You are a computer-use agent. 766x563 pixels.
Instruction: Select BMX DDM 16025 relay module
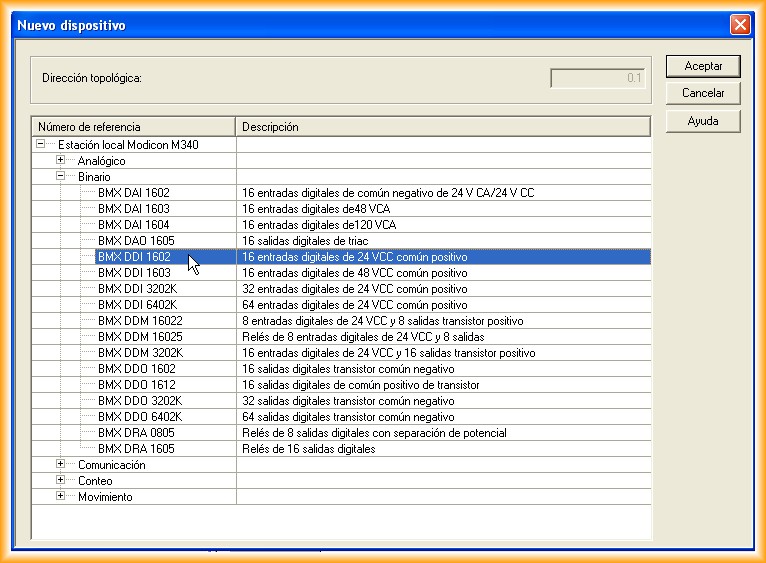tap(140, 336)
